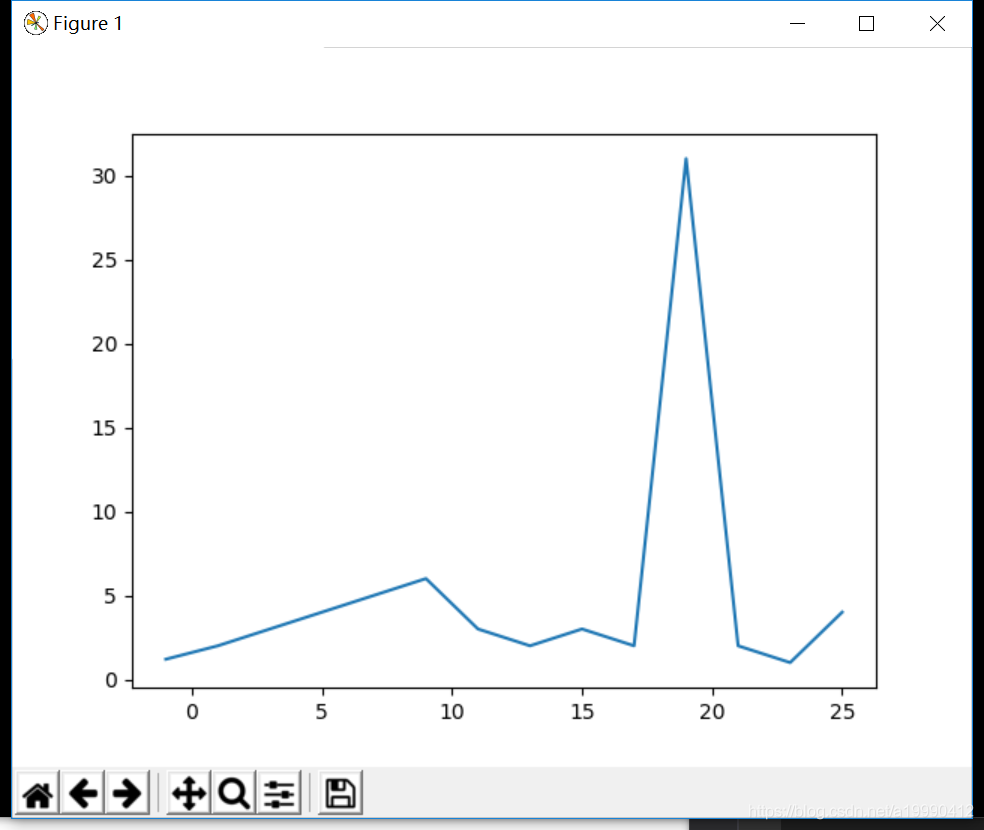Viewport: 984px width, 830px height.
Task: Go back to the previous view arrow
Action: (x=83, y=793)
